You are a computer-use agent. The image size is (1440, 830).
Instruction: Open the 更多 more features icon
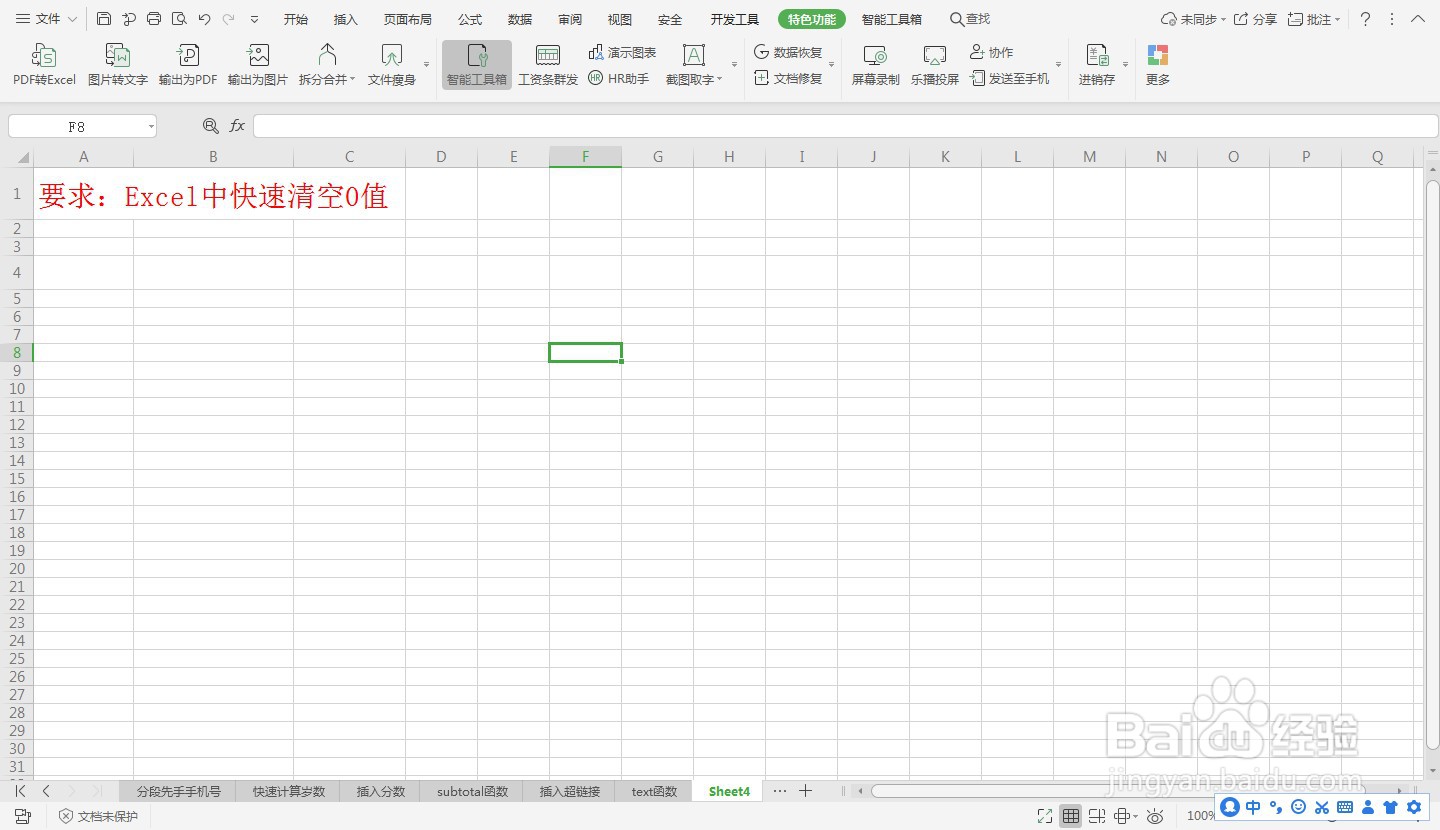[1158, 65]
